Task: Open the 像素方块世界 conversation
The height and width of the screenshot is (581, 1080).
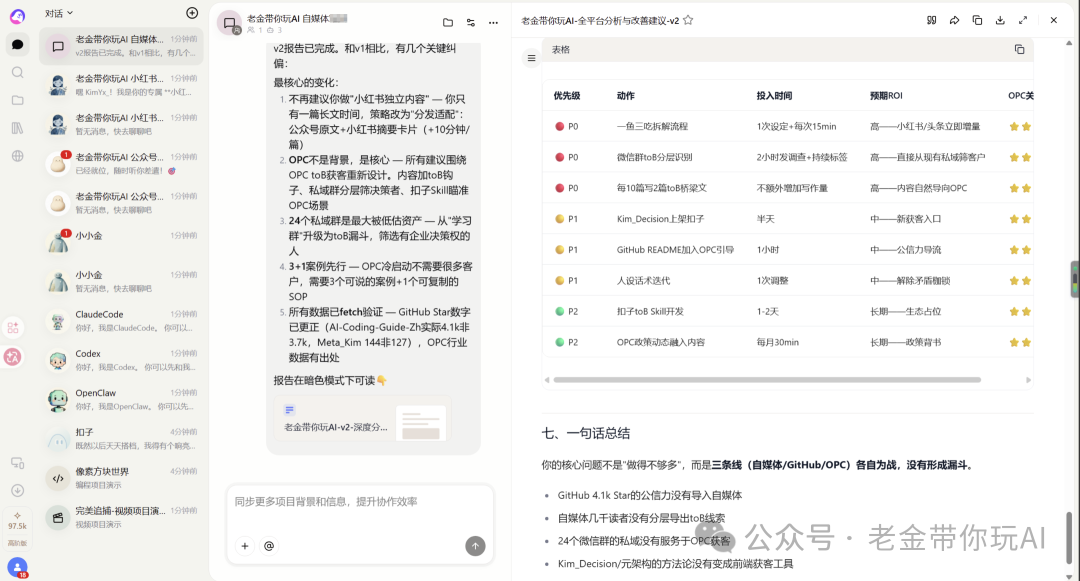Action: click(121, 478)
